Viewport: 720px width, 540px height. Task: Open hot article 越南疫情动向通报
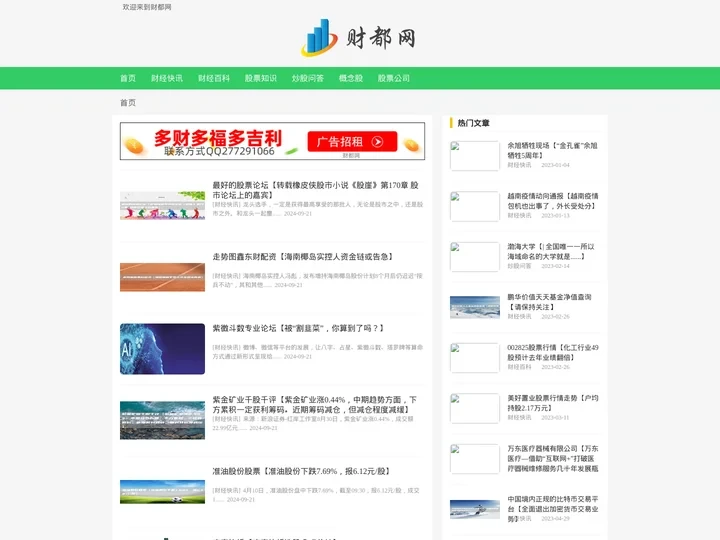pyautogui.click(x=552, y=201)
